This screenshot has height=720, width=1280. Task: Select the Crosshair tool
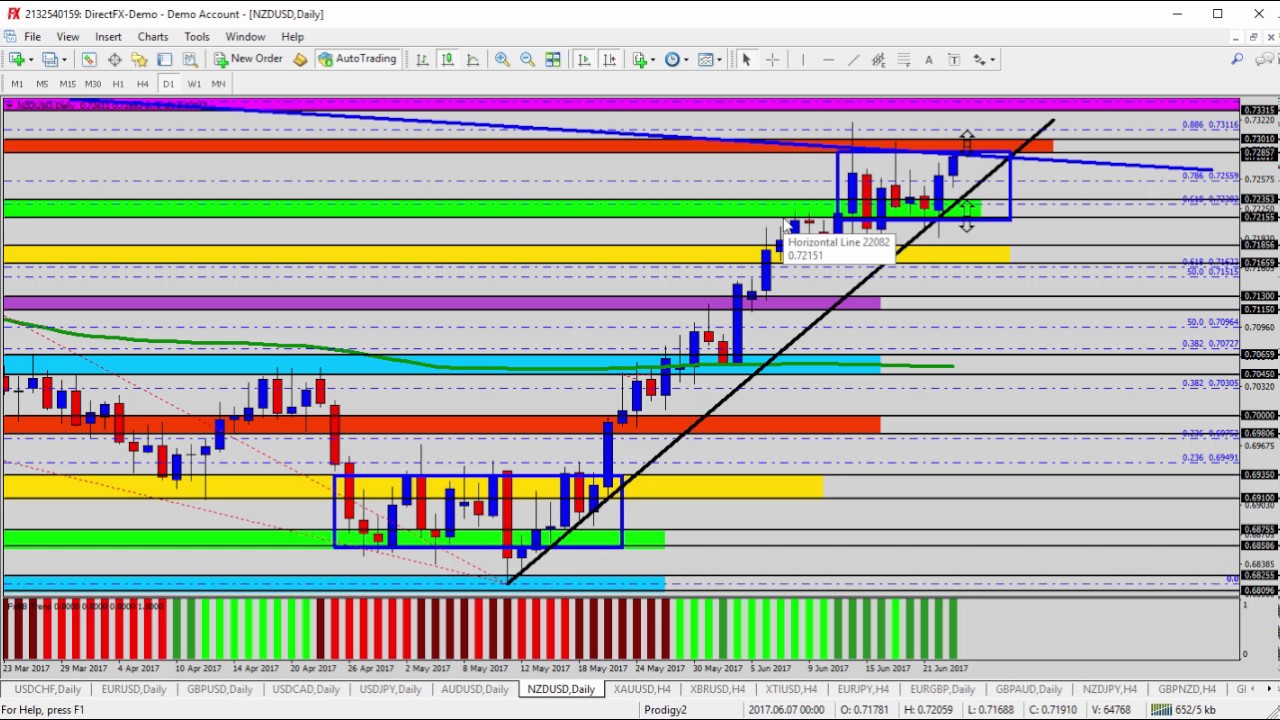pyautogui.click(x=772, y=60)
